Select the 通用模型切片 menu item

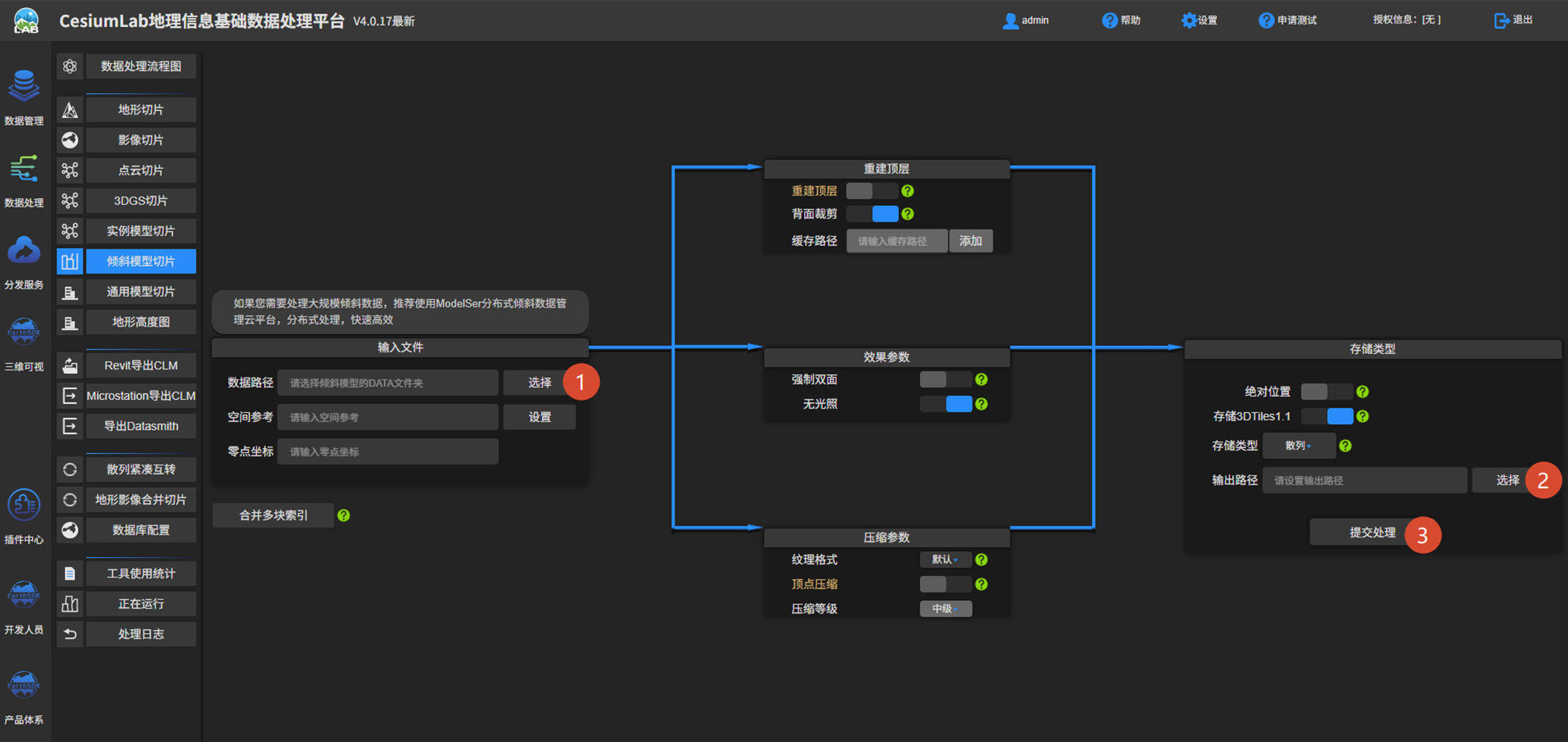pos(141,292)
